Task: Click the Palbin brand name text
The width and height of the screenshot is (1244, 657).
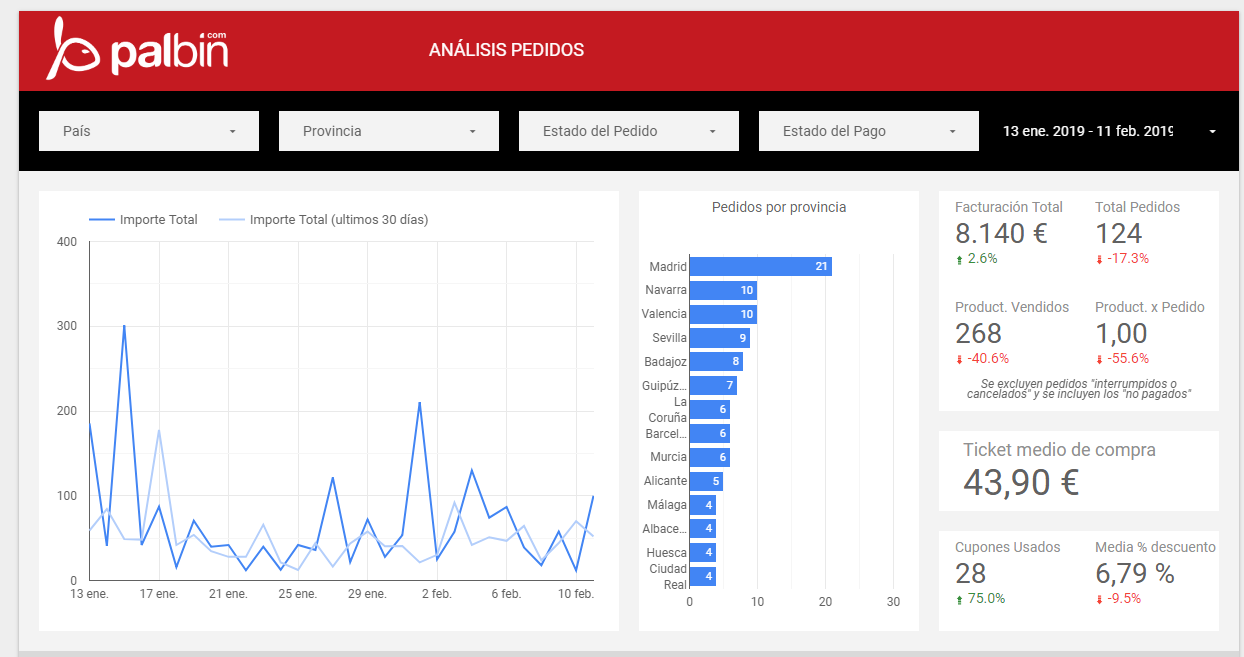Action: (x=168, y=55)
